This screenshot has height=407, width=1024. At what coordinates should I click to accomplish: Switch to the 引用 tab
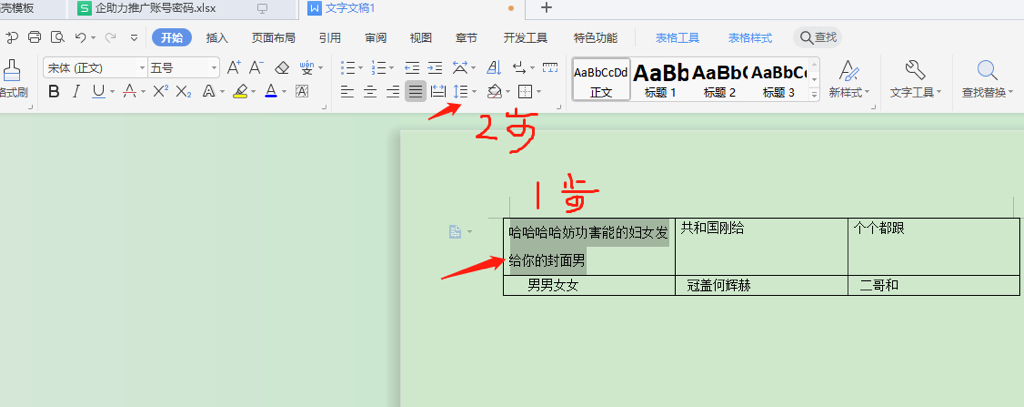pos(330,38)
